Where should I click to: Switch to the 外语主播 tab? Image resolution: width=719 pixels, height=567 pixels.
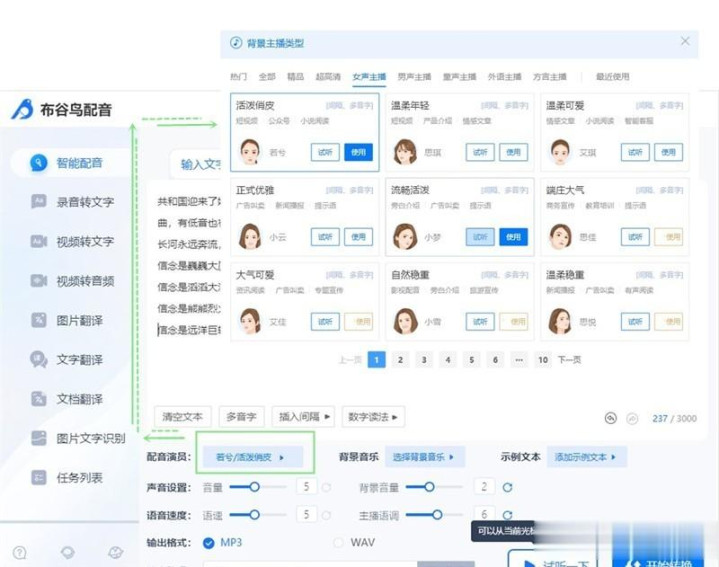tap(504, 77)
